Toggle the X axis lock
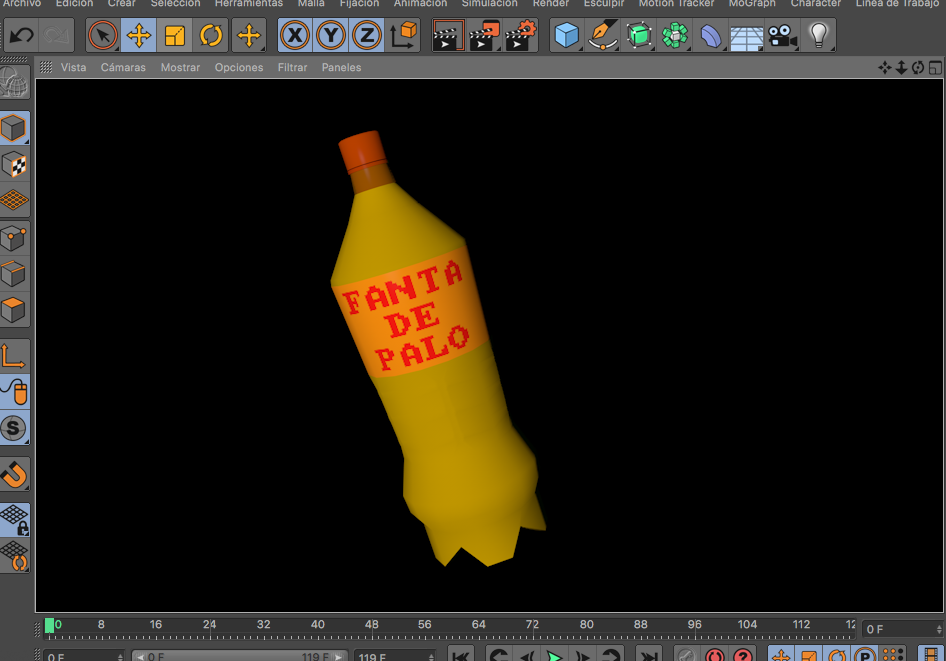The width and height of the screenshot is (946, 661). tap(295, 37)
